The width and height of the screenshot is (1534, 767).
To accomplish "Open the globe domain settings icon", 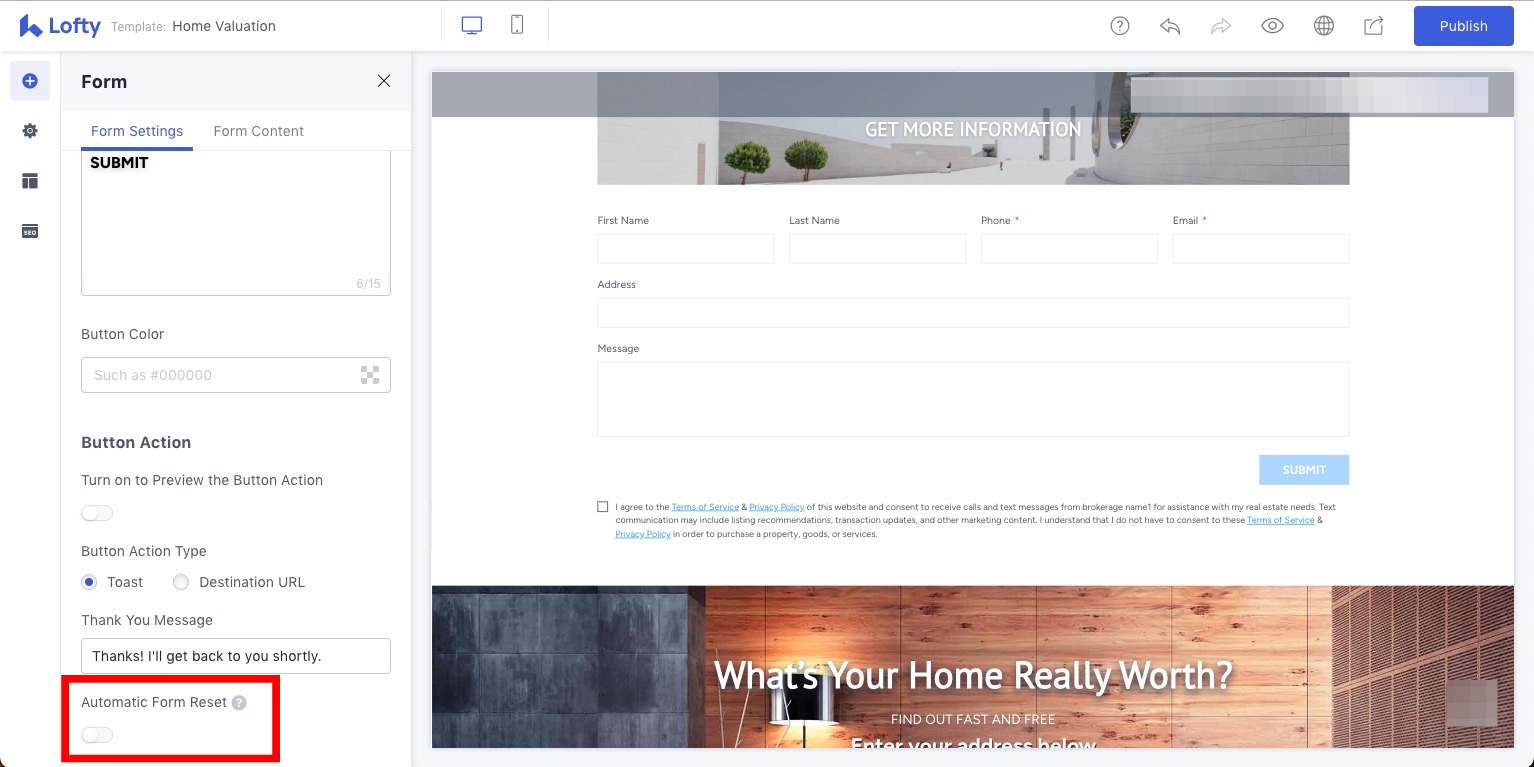I will pyautogui.click(x=1324, y=27).
